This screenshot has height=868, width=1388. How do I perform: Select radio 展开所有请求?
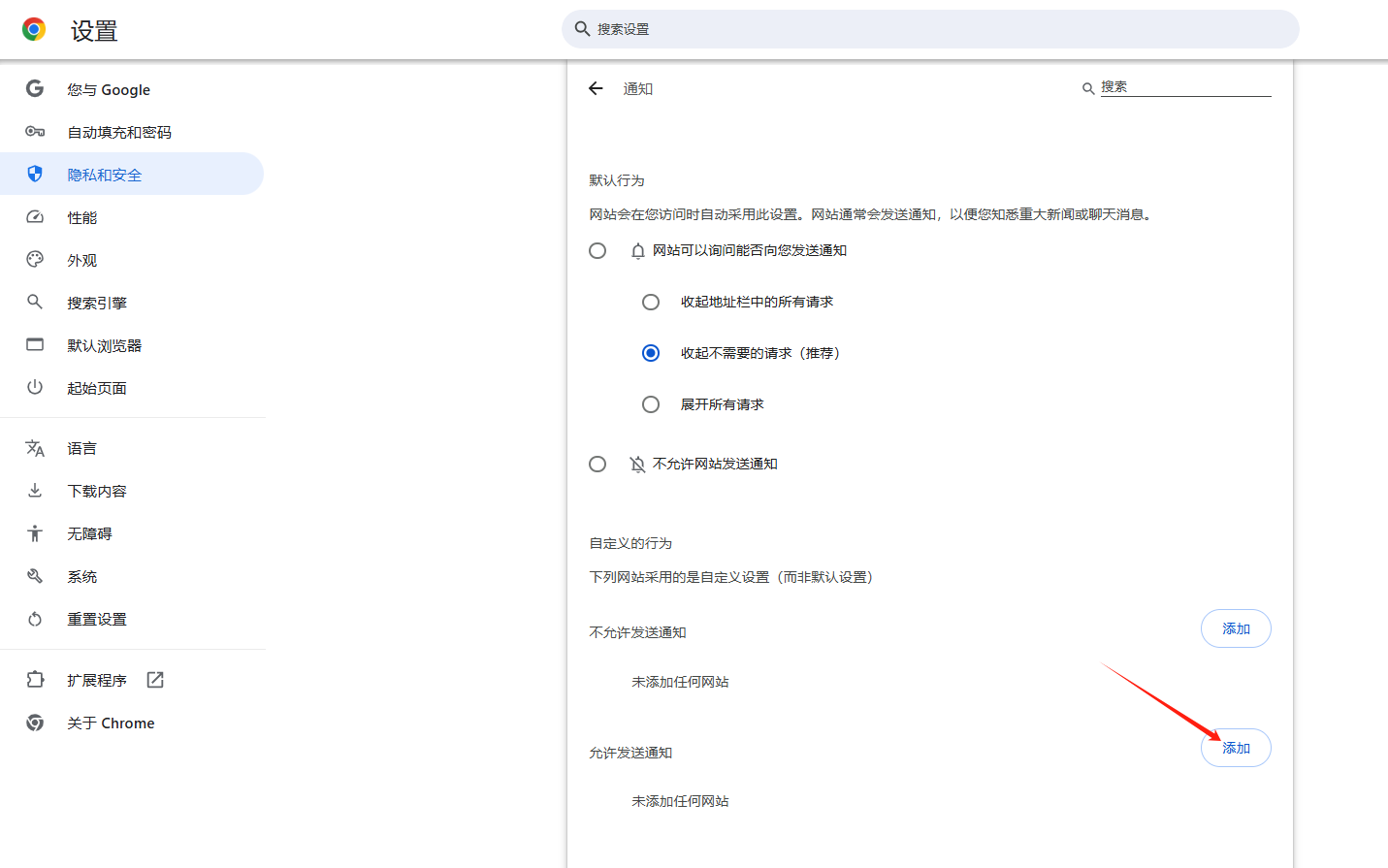(x=651, y=404)
